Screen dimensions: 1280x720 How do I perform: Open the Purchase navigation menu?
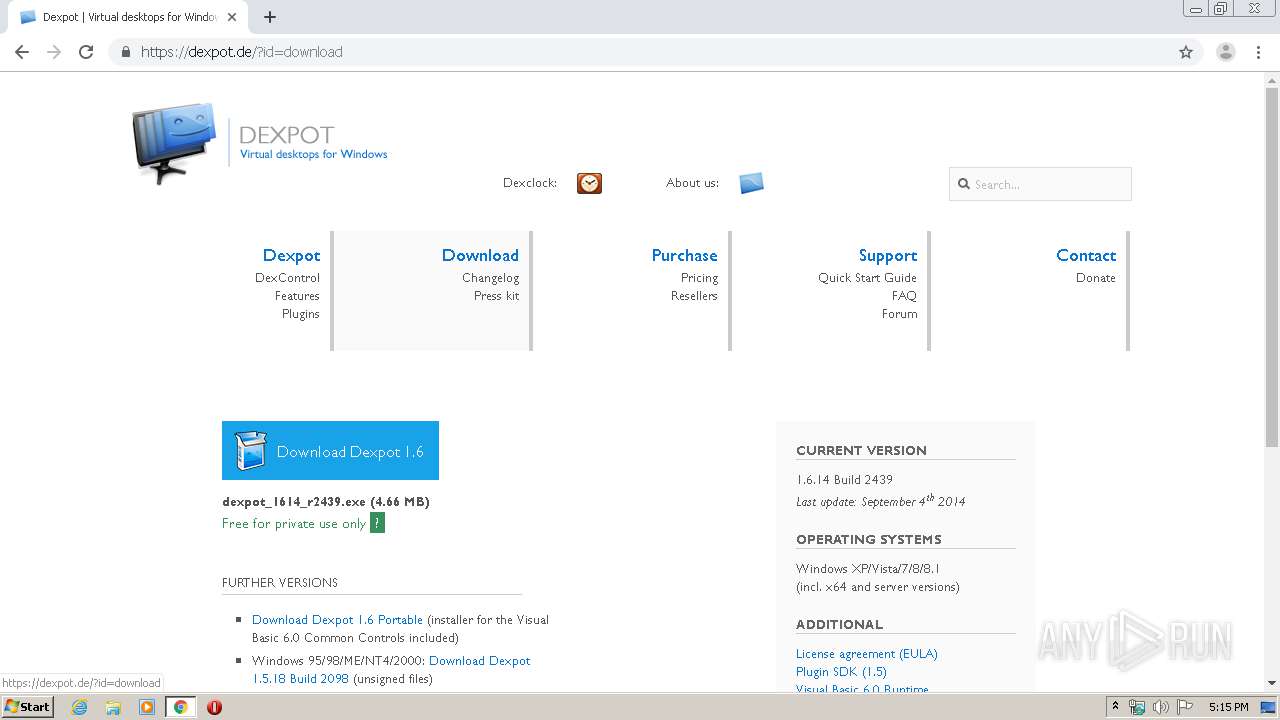tap(684, 255)
